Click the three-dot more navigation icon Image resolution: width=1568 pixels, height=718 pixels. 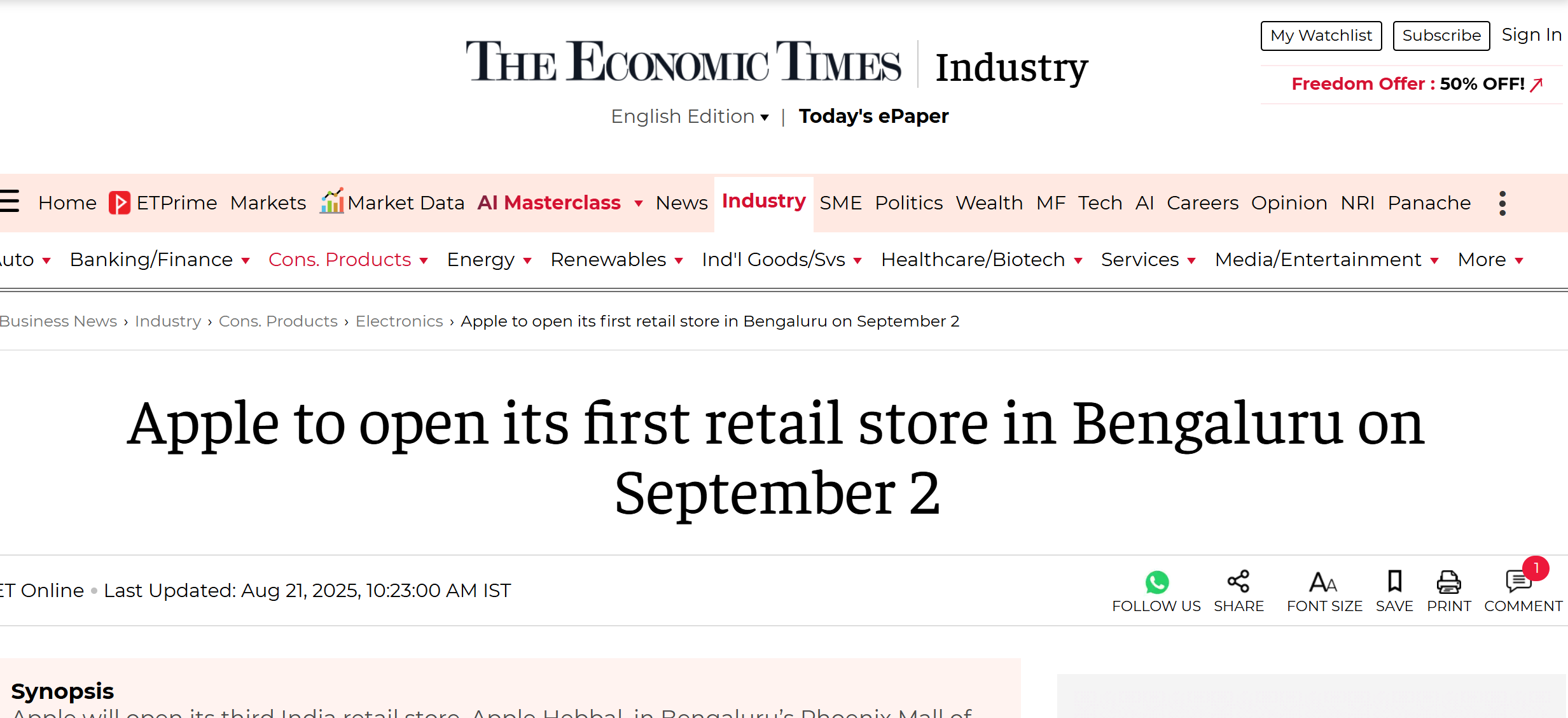coord(1502,203)
